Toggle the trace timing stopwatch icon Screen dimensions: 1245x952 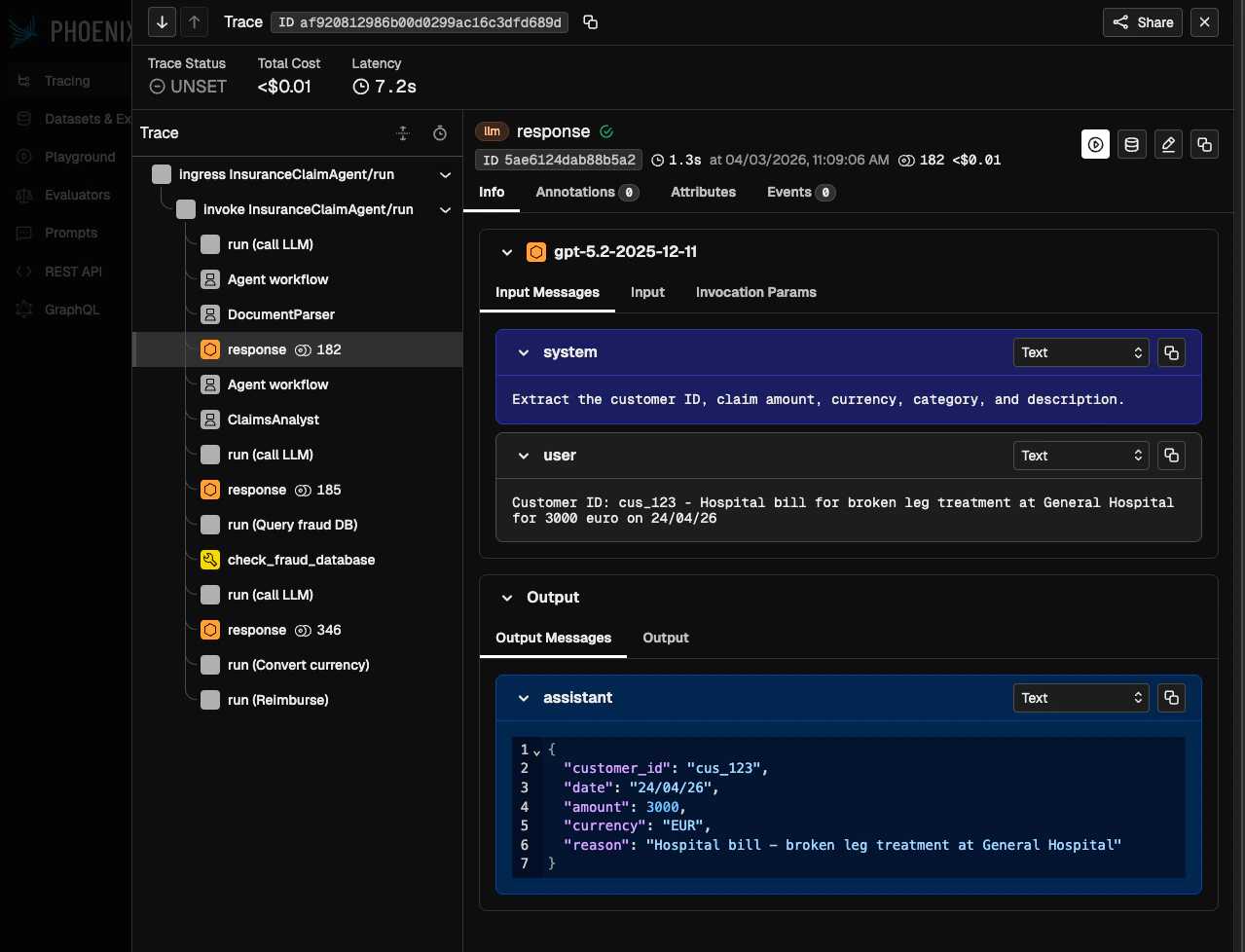click(440, 133)
